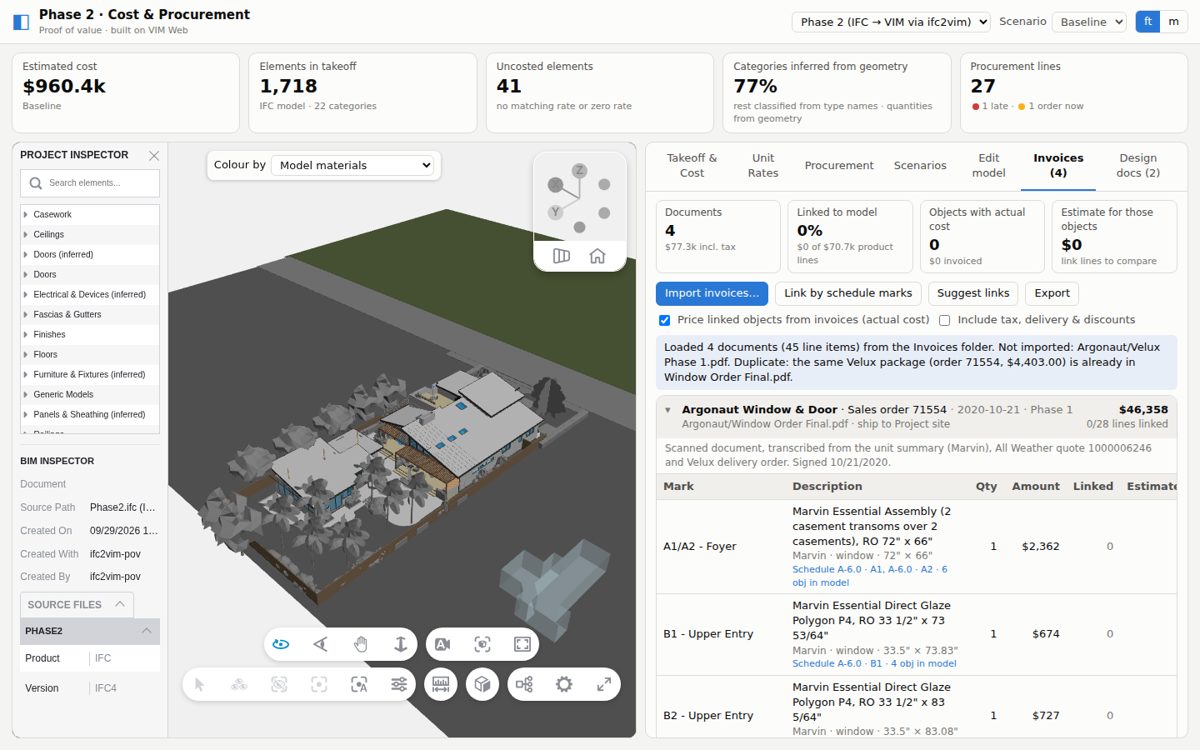Click the zoom-to-fit frame icon
This screenshot has width=1200, height=750.
click(522, 644)
